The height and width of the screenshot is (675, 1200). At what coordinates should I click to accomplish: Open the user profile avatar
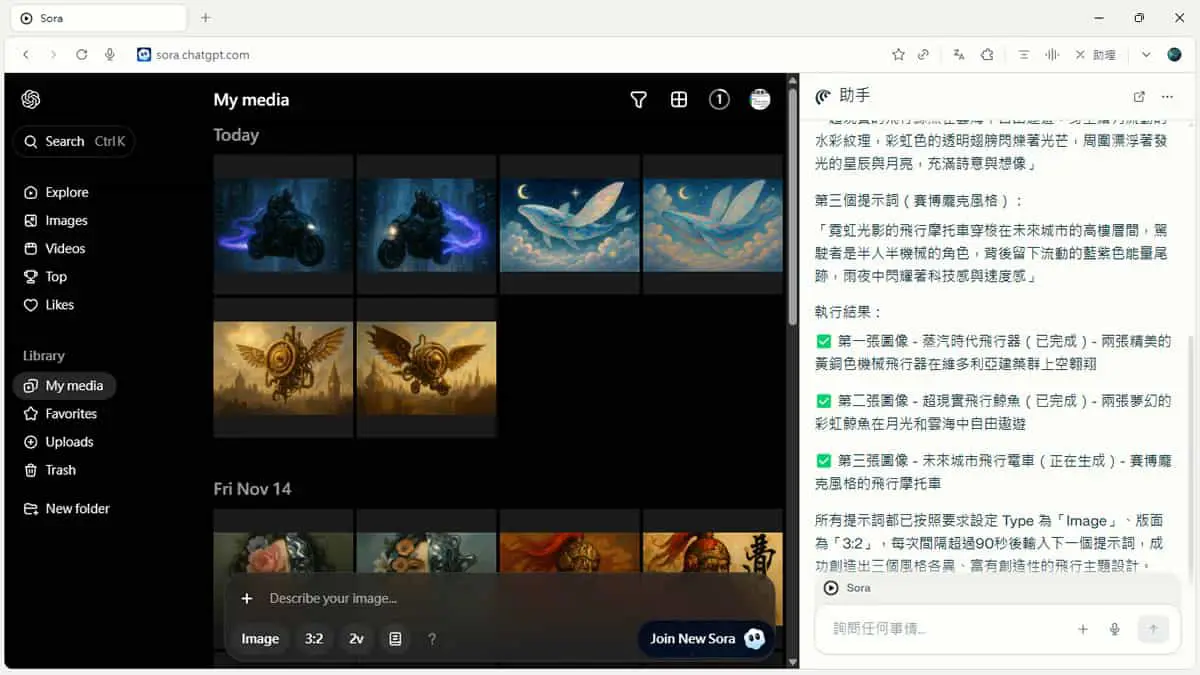coord(760,99)
